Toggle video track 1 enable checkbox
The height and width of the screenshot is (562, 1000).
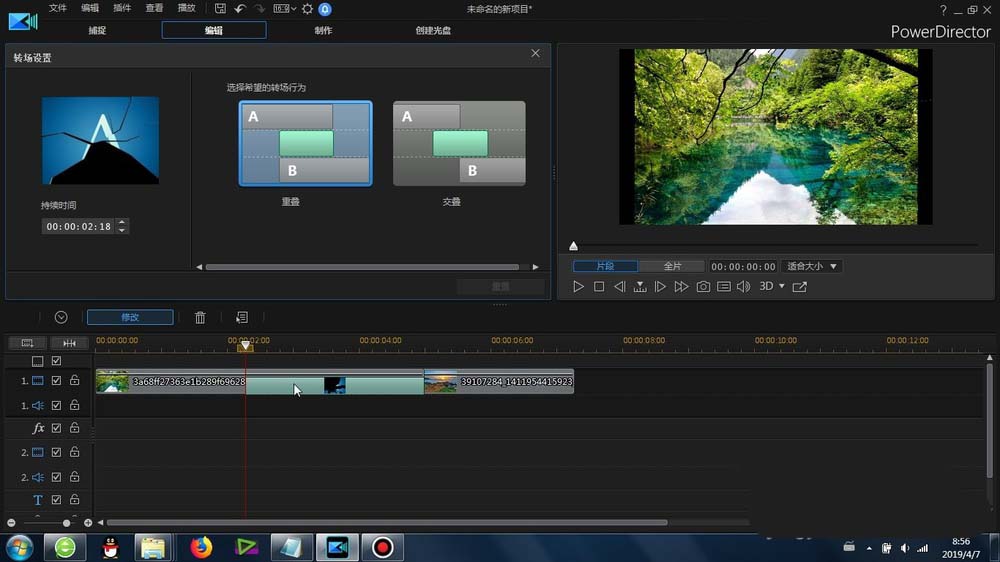click(56, 381)
